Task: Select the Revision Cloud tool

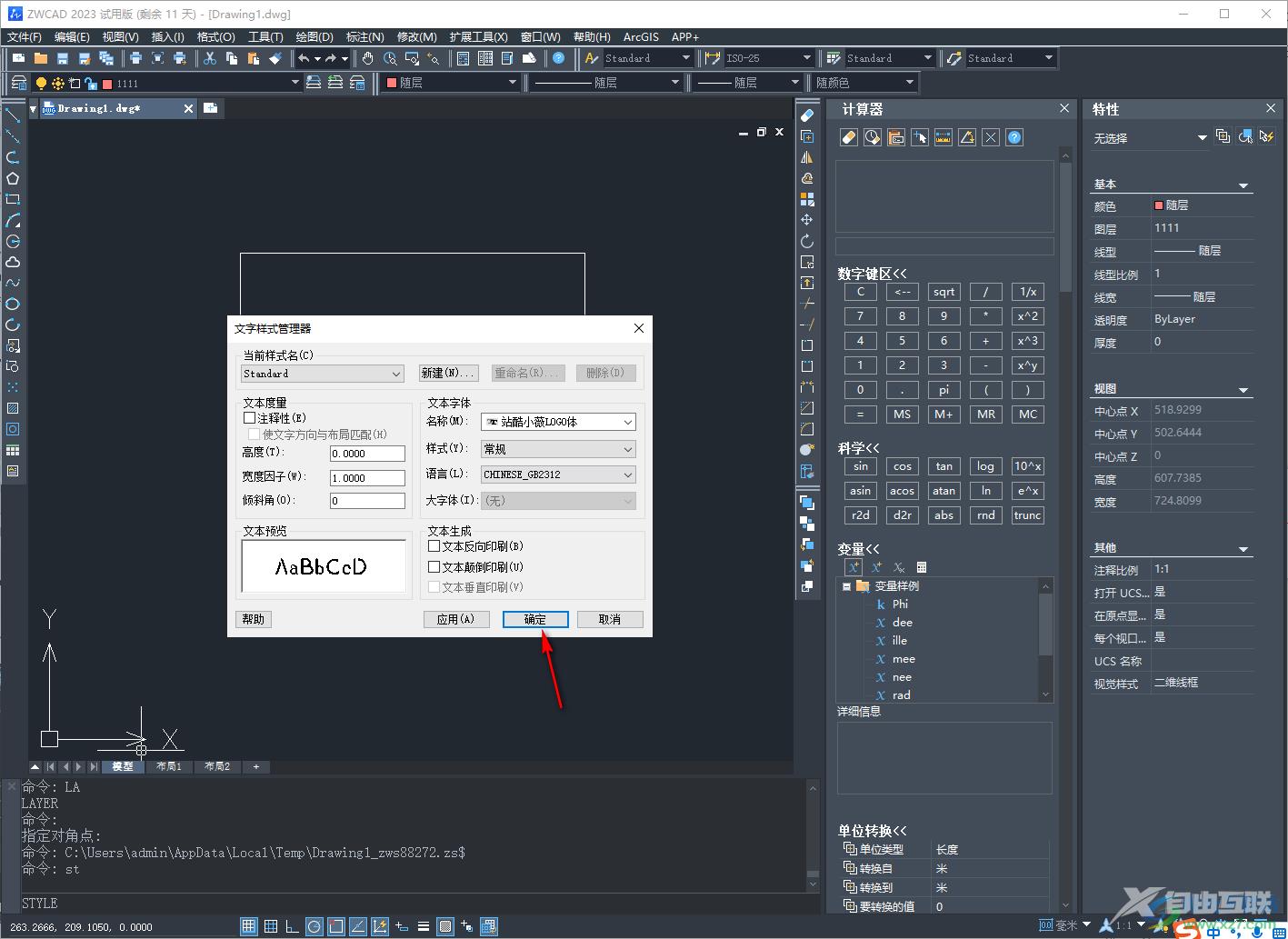Action: point(13,262)
